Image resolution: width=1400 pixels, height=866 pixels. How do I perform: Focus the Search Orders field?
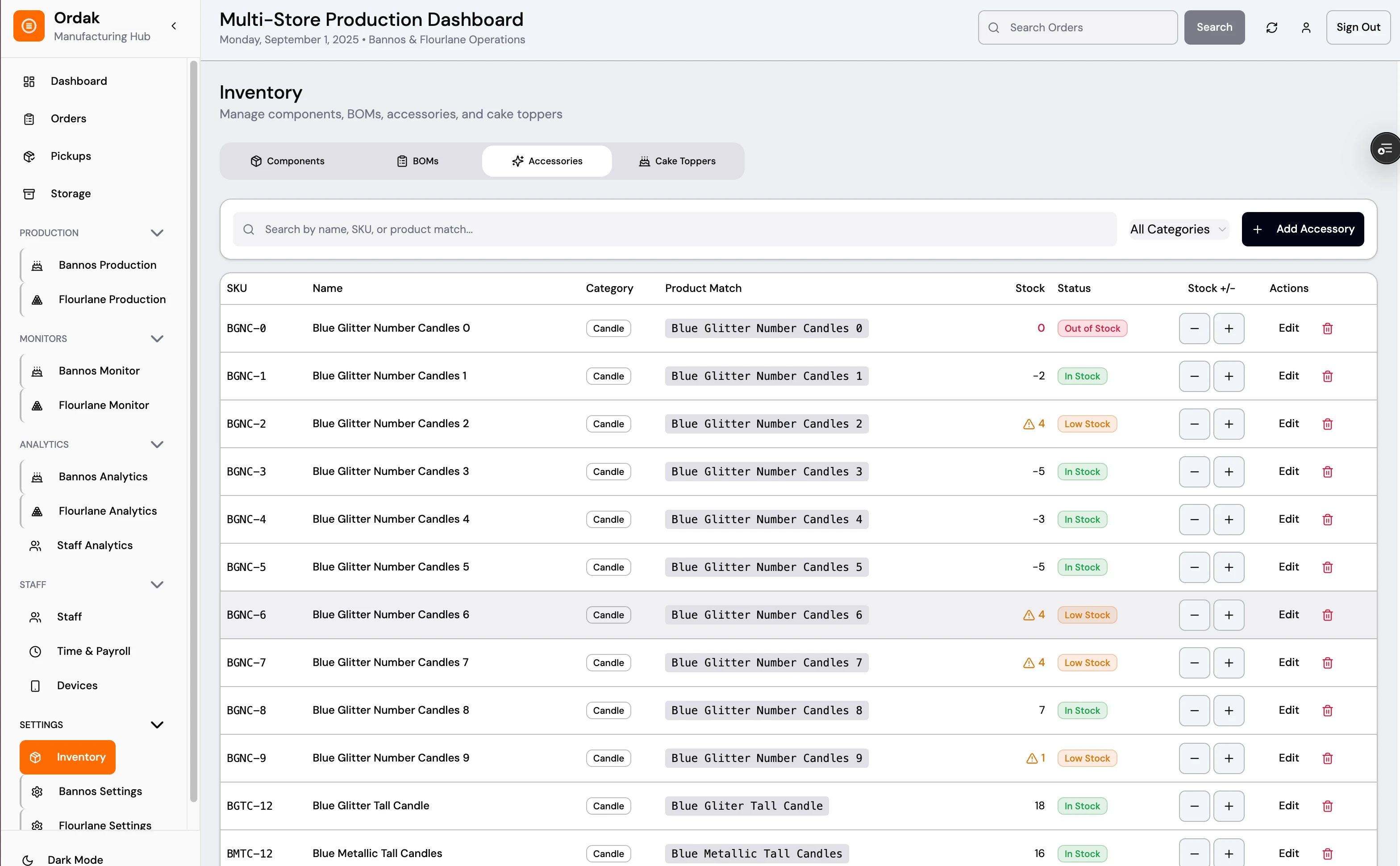[1078, 28]
